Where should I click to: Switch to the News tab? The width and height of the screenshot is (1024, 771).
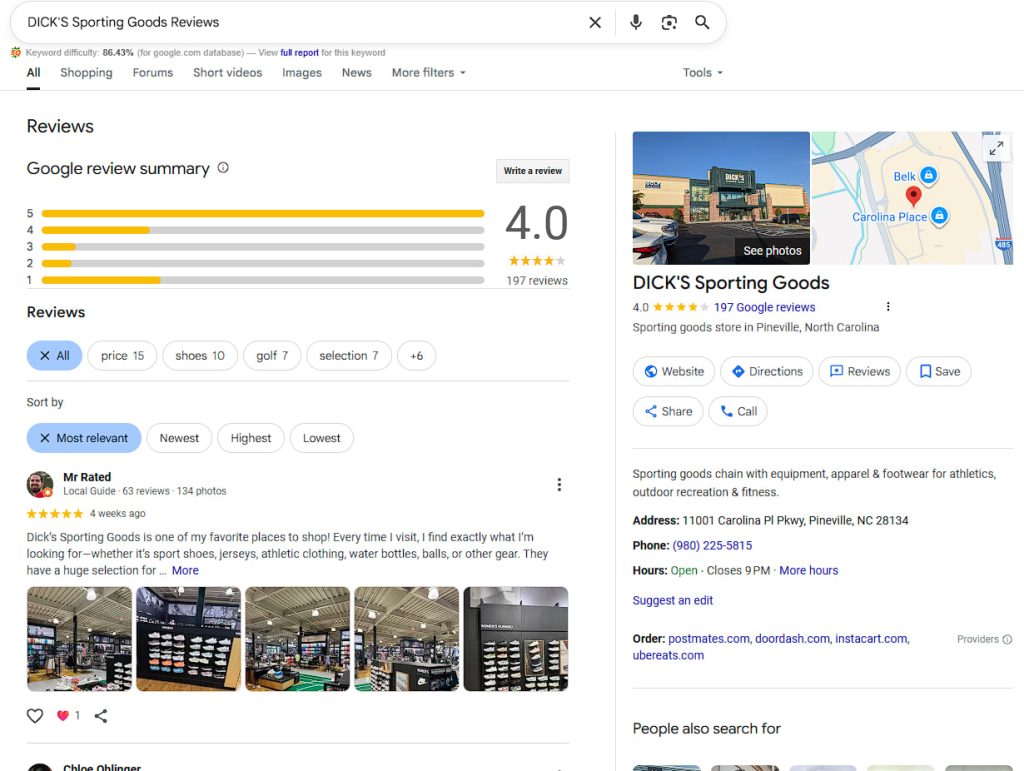pyautogui.click(x=357, y=72)
